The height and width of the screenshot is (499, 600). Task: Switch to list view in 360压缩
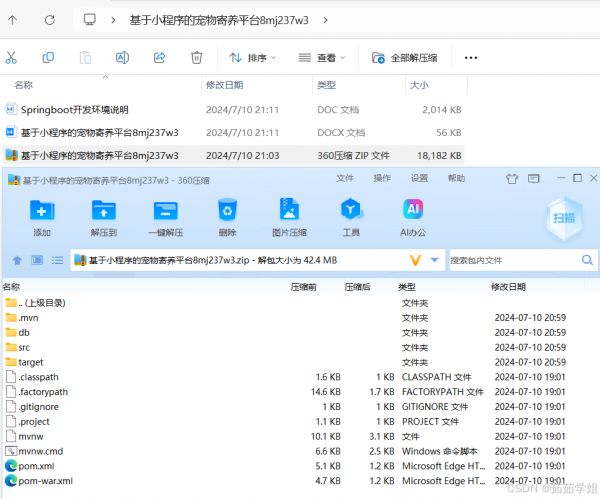(57, 260)
